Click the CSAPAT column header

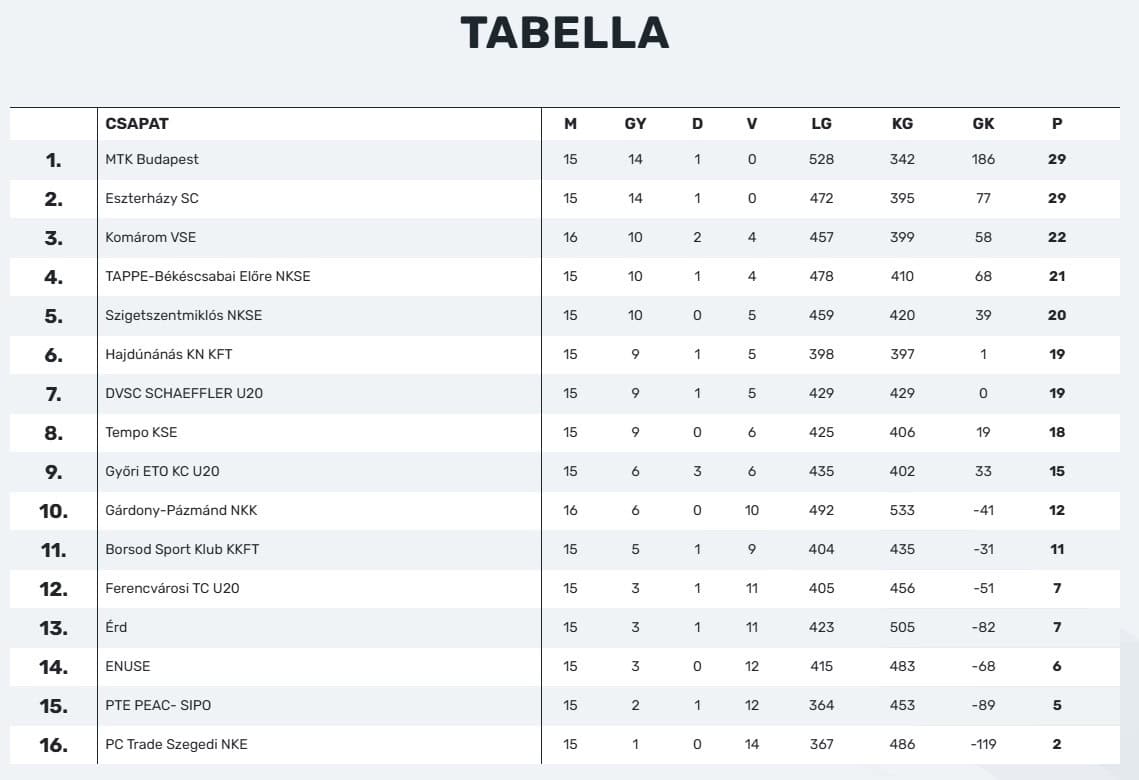[x=137, y=124]
